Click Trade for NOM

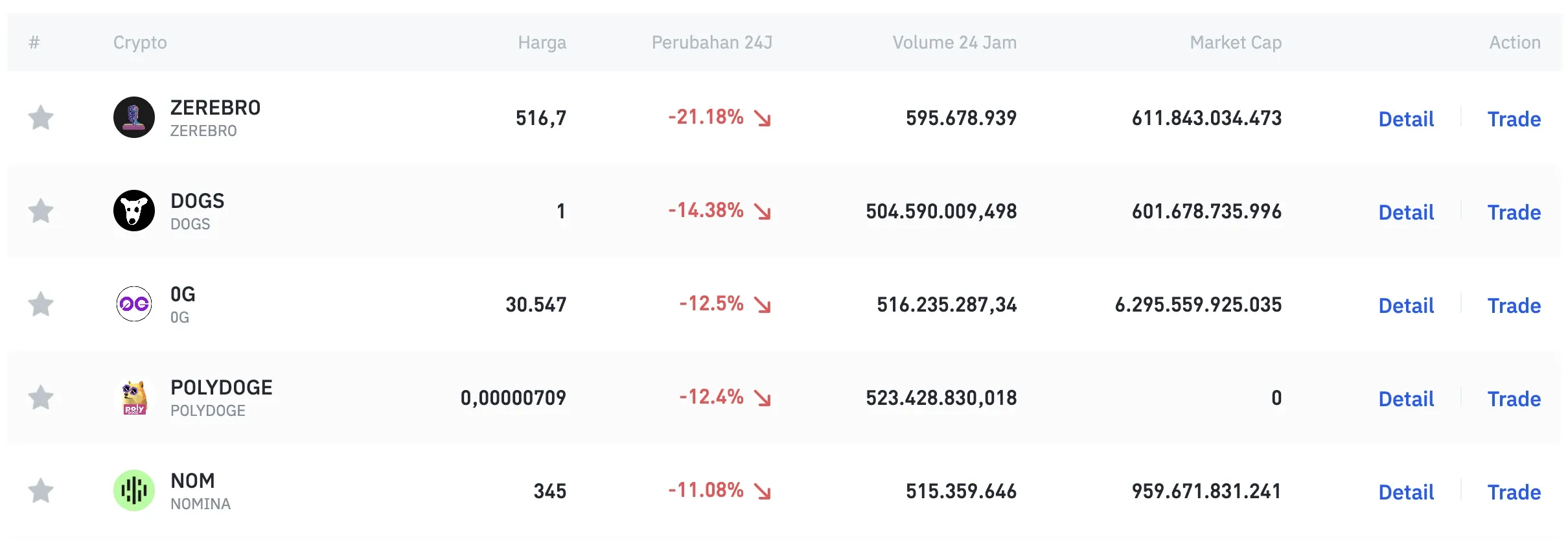point(1515,492)
